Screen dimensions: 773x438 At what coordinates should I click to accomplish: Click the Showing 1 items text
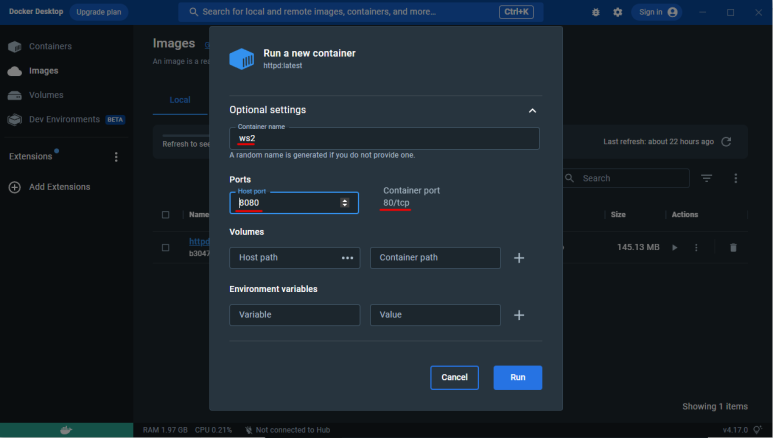[715, 406]
